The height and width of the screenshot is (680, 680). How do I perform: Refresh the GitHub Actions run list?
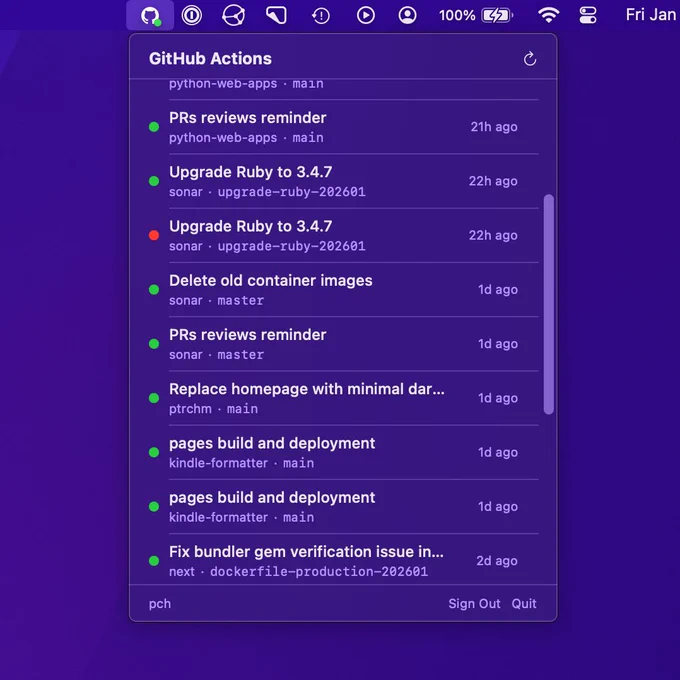(x=530, y=59)
